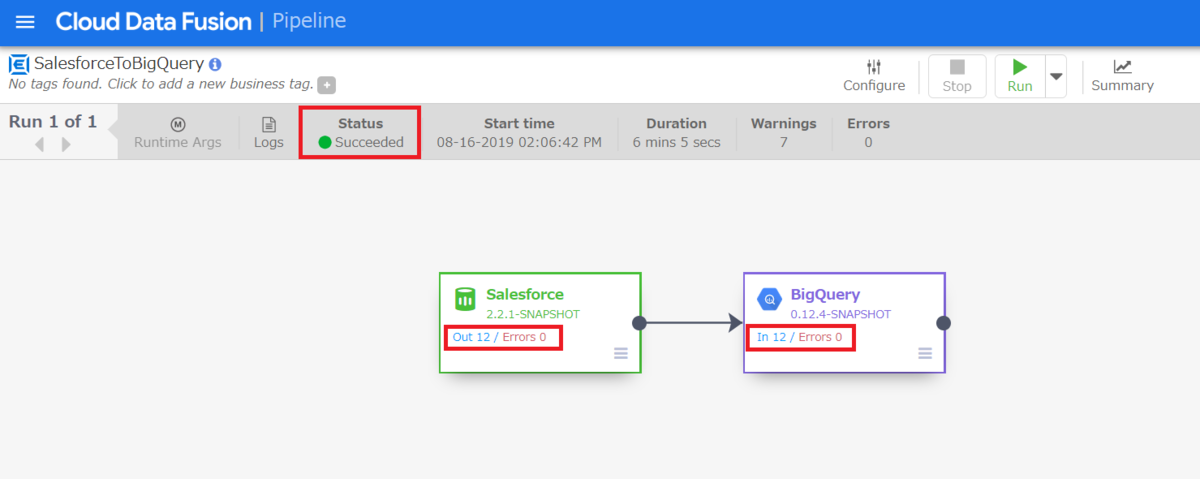Screen dimensions: 1200x479
Task: Click the BigQuery node output endpoint
Action: click(x=943, y=323)
